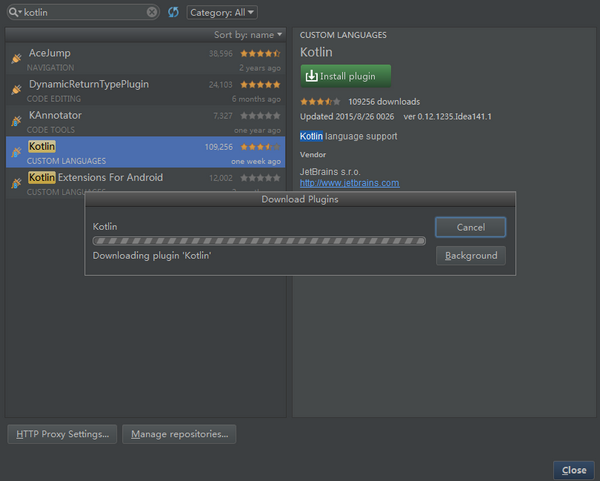Click the CODE TOOLS category label
The width and height of the screenshot is (600, 481).
(x=51, y=130)
